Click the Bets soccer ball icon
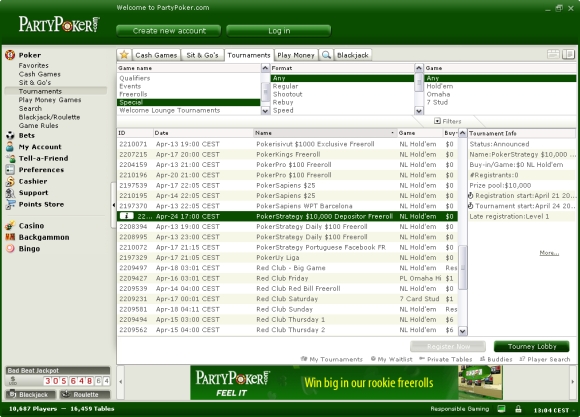This screenshot has height=417, width=580. (10, 135)
